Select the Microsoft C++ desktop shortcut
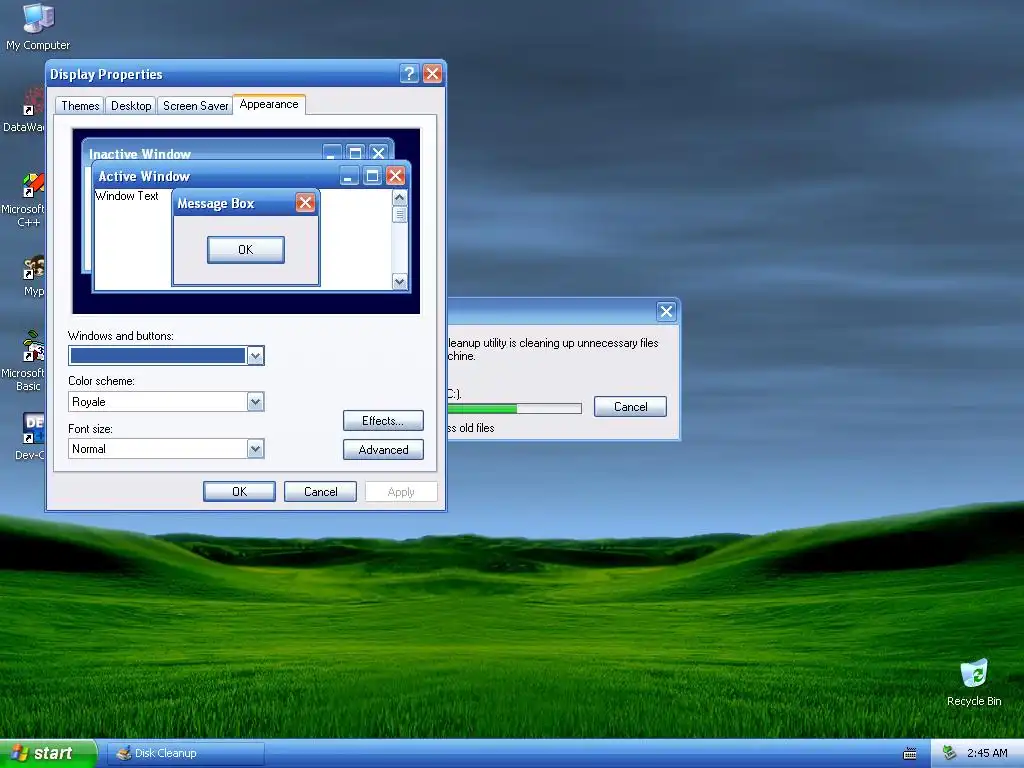Image resolution: width=1024 pixels, height=768 pixels. tap(26, 199)
